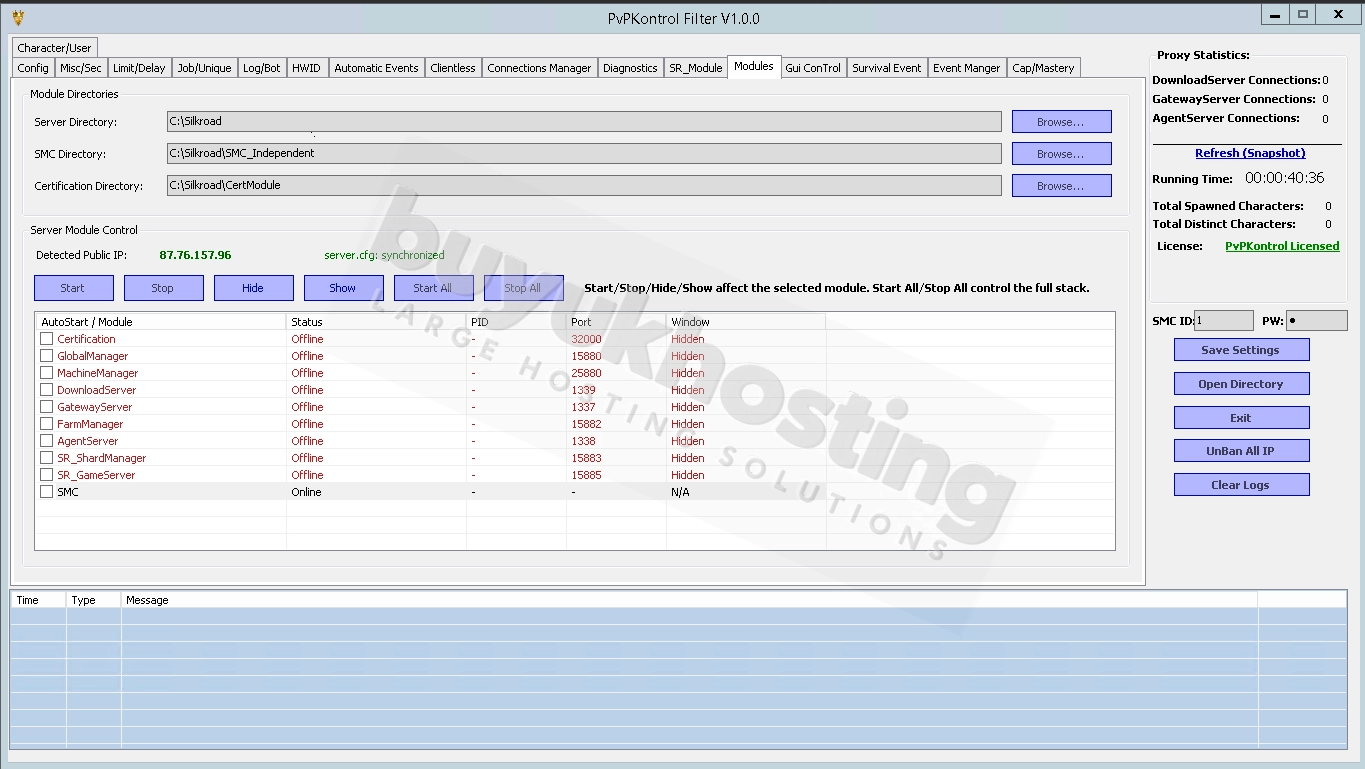This screenshot has height=769, width=1365.
Task: Open the Config tab
Action: click(x=33, y=68)
